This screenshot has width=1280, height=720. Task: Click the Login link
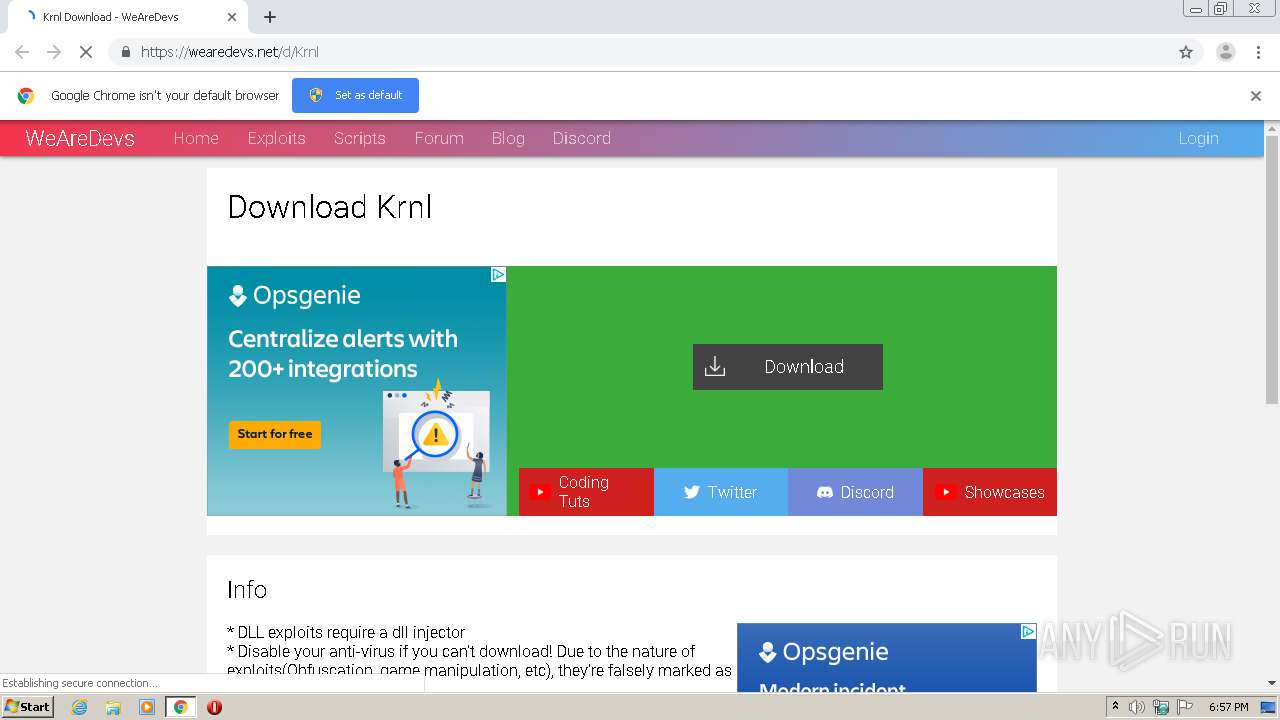1198,138
